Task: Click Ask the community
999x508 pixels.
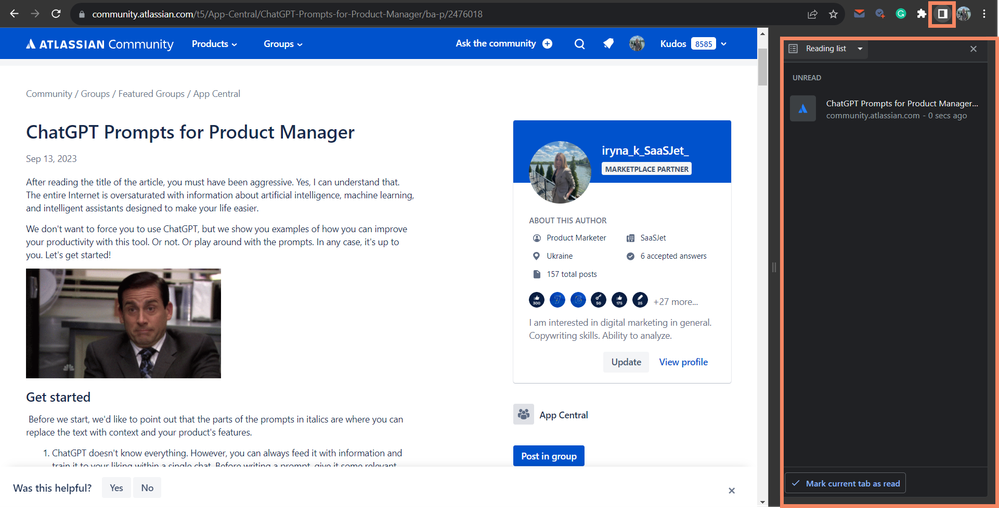Action: [x=503, y=43]
